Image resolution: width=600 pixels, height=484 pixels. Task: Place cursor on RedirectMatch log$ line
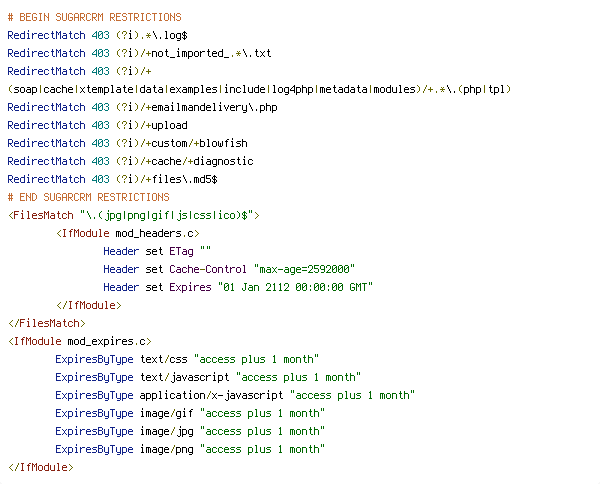[x=98, y=36]
